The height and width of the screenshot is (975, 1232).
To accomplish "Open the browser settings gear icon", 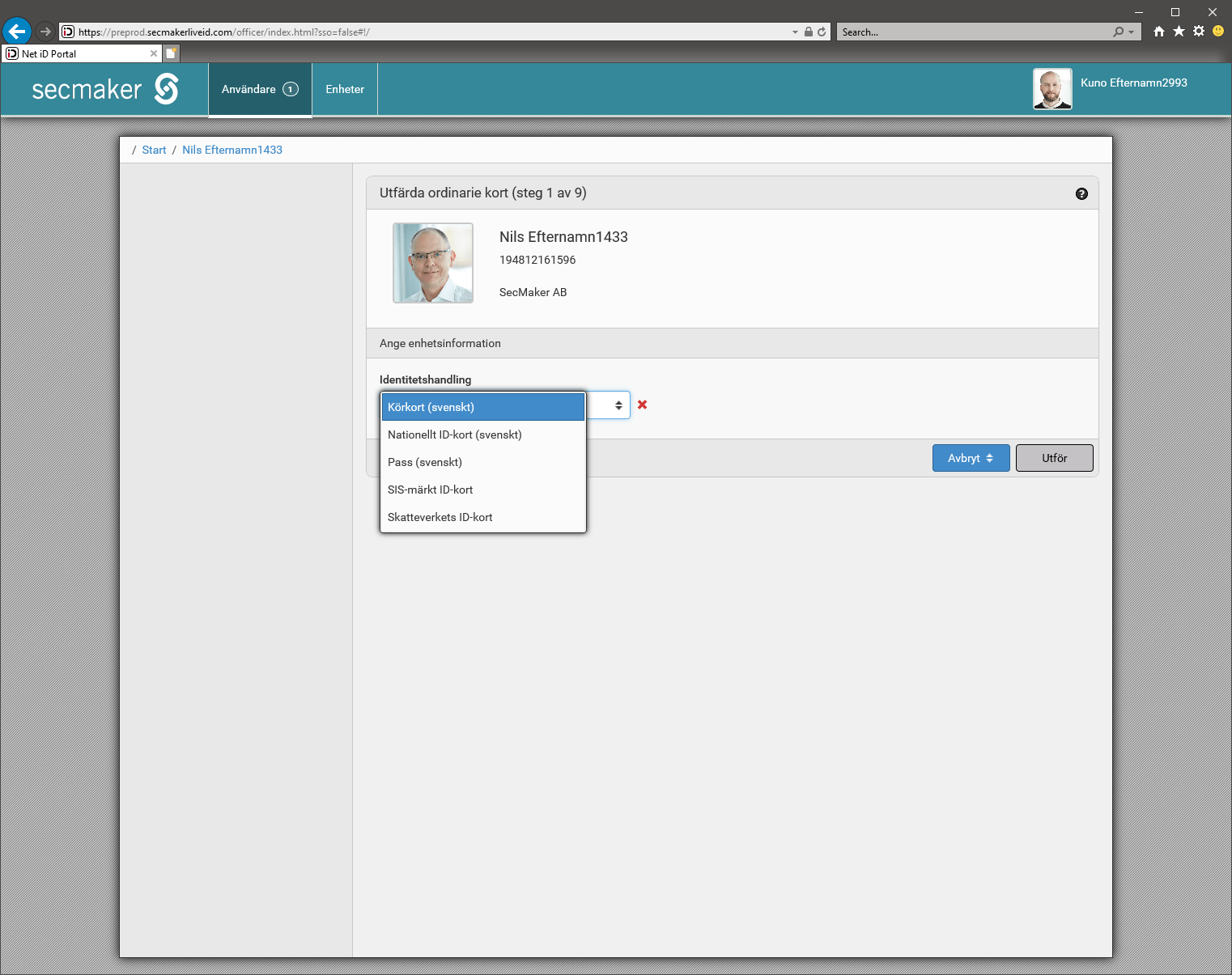I will pos(1199,32).
